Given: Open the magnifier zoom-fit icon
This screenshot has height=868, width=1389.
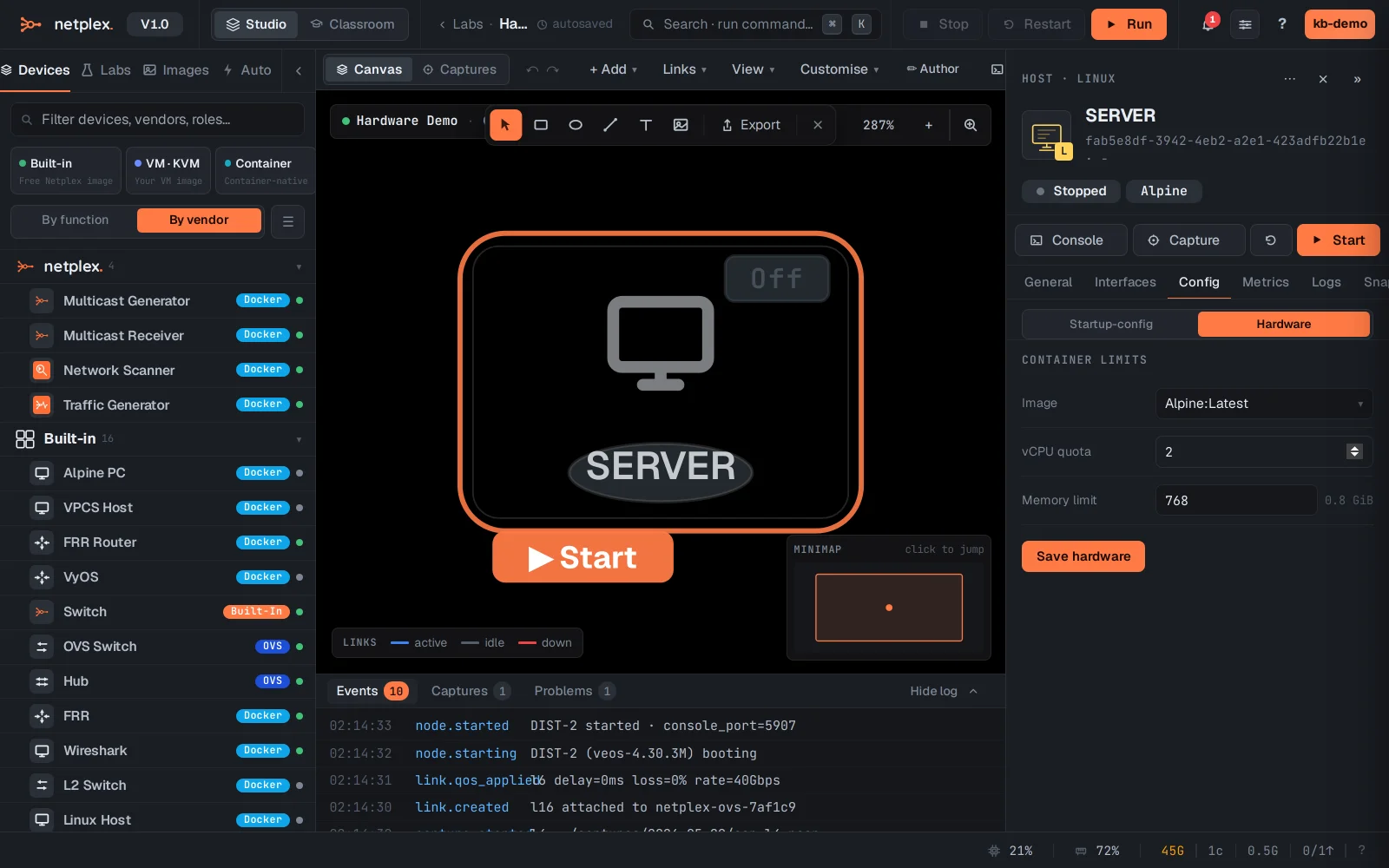Looking at the screenshot, I should pos(971,125).
